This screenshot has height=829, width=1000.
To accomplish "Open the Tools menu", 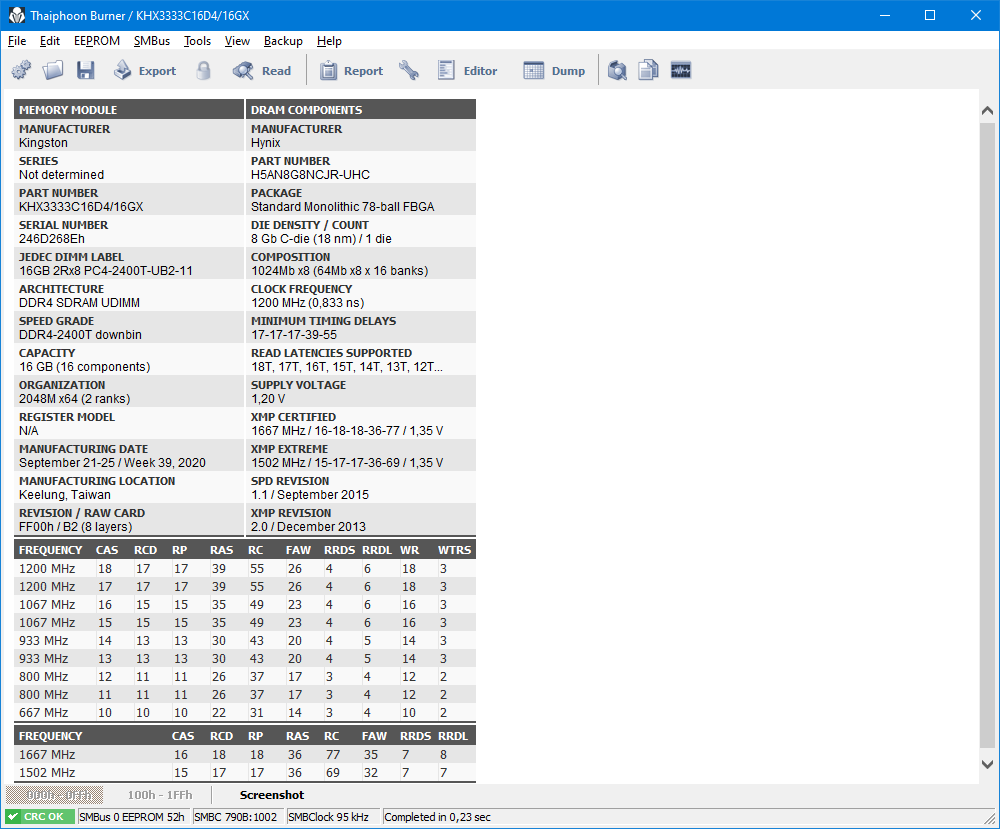I will click(198, 41).
